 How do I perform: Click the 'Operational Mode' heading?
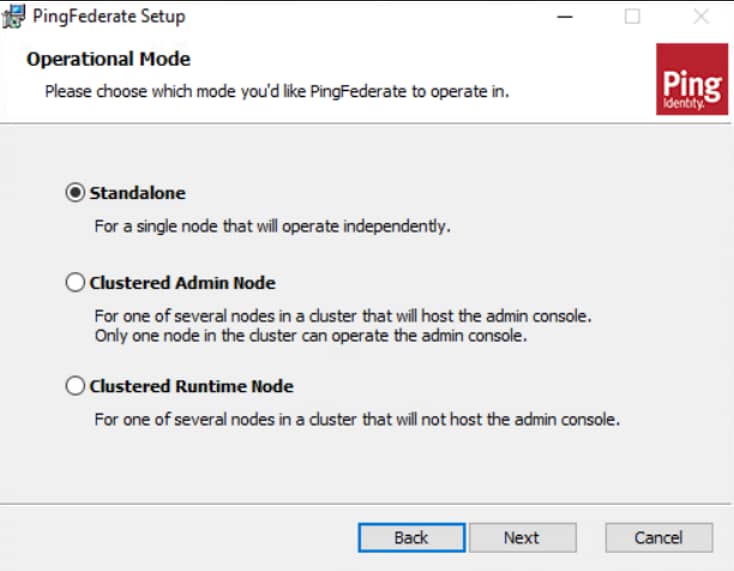pos(109,59)
